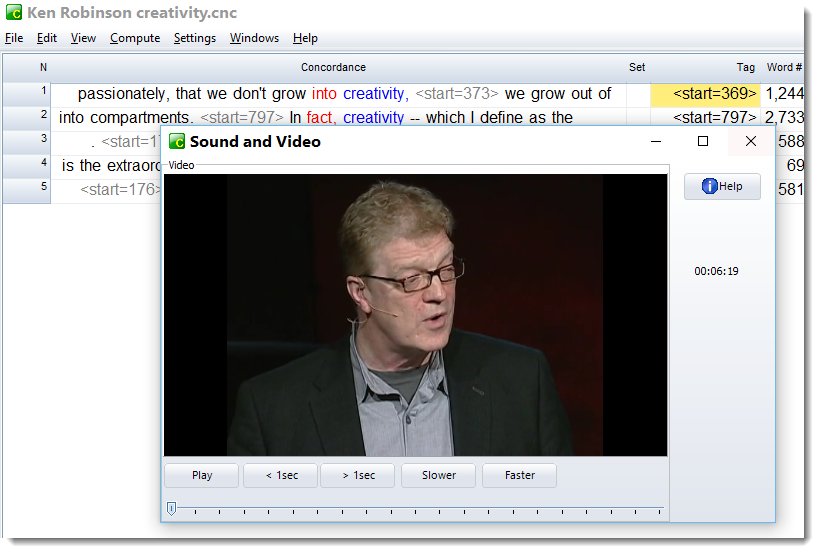Click the Concordance column header
This screenshot has width=819, height=553.
click(x=333, y=67)
